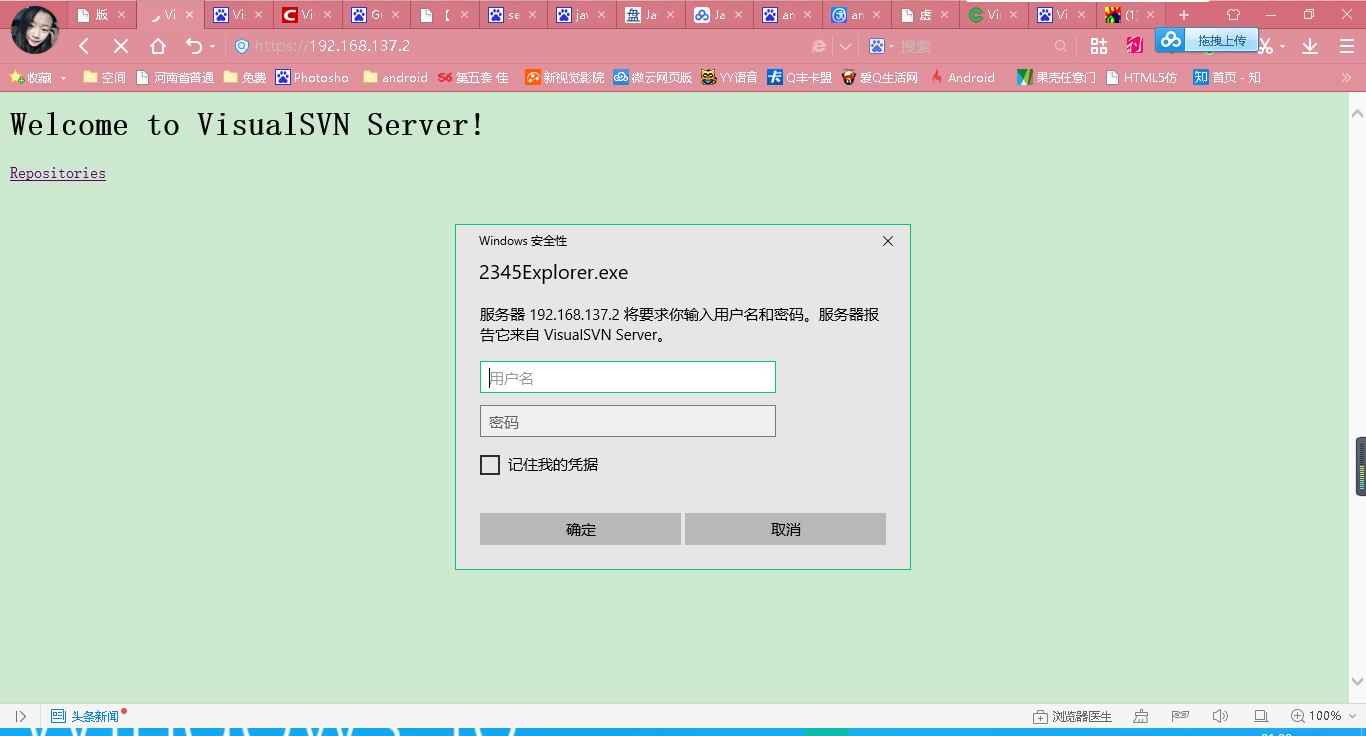Open 浏览器医生 in the status bar
1366x736 pixels.
1072,716
